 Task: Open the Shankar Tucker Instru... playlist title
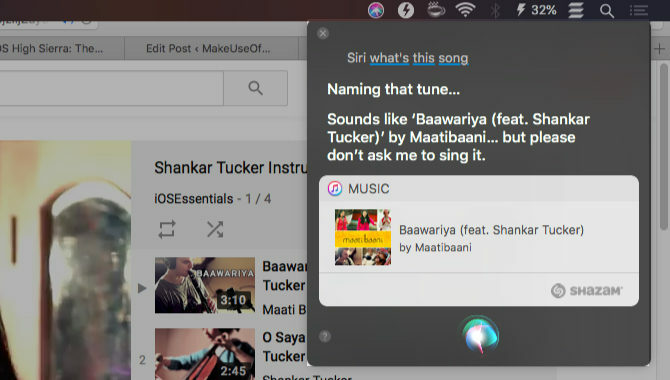click(231, 168)
